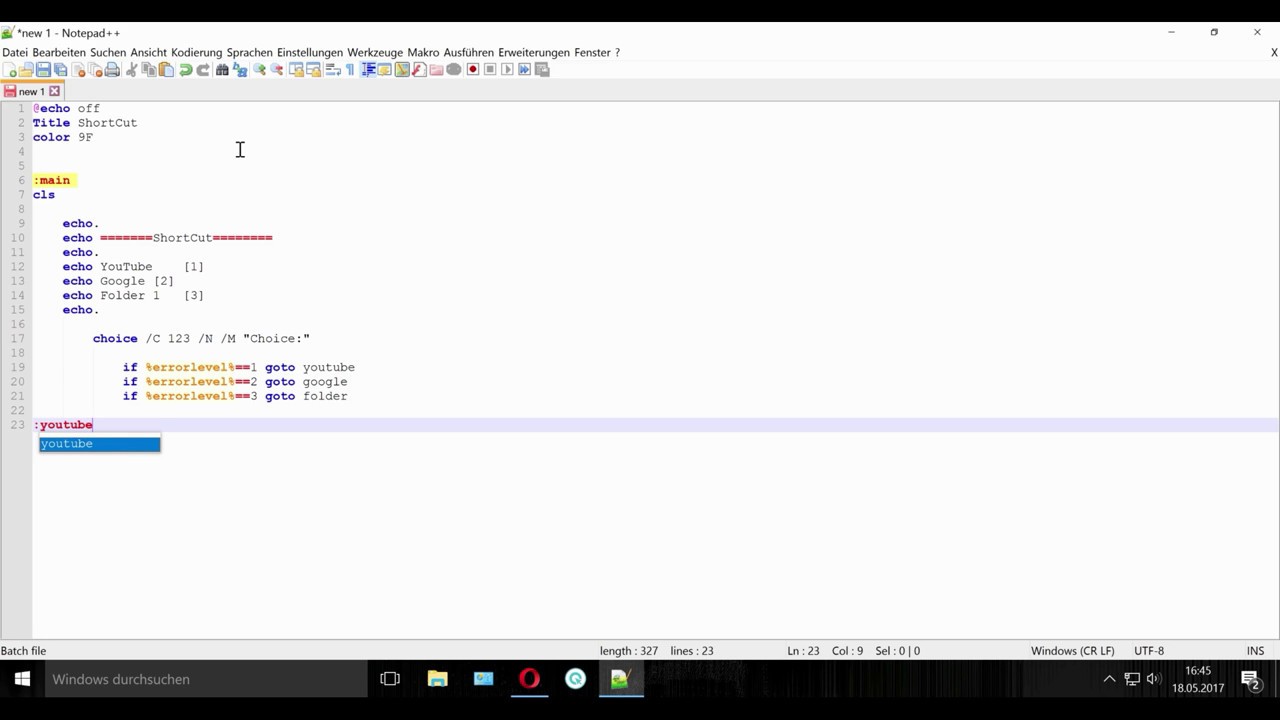Open File Explorer from the taskbar
The image size is (1280, 720).
(x=437, y=679)
